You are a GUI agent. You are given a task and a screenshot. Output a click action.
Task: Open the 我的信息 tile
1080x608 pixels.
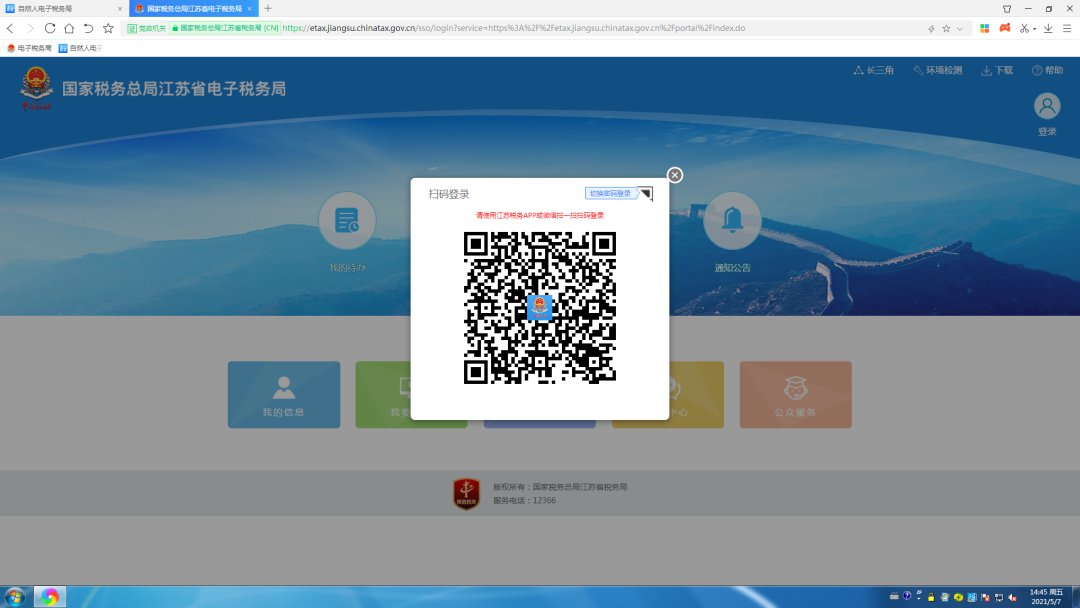click(x=284, y=395)
